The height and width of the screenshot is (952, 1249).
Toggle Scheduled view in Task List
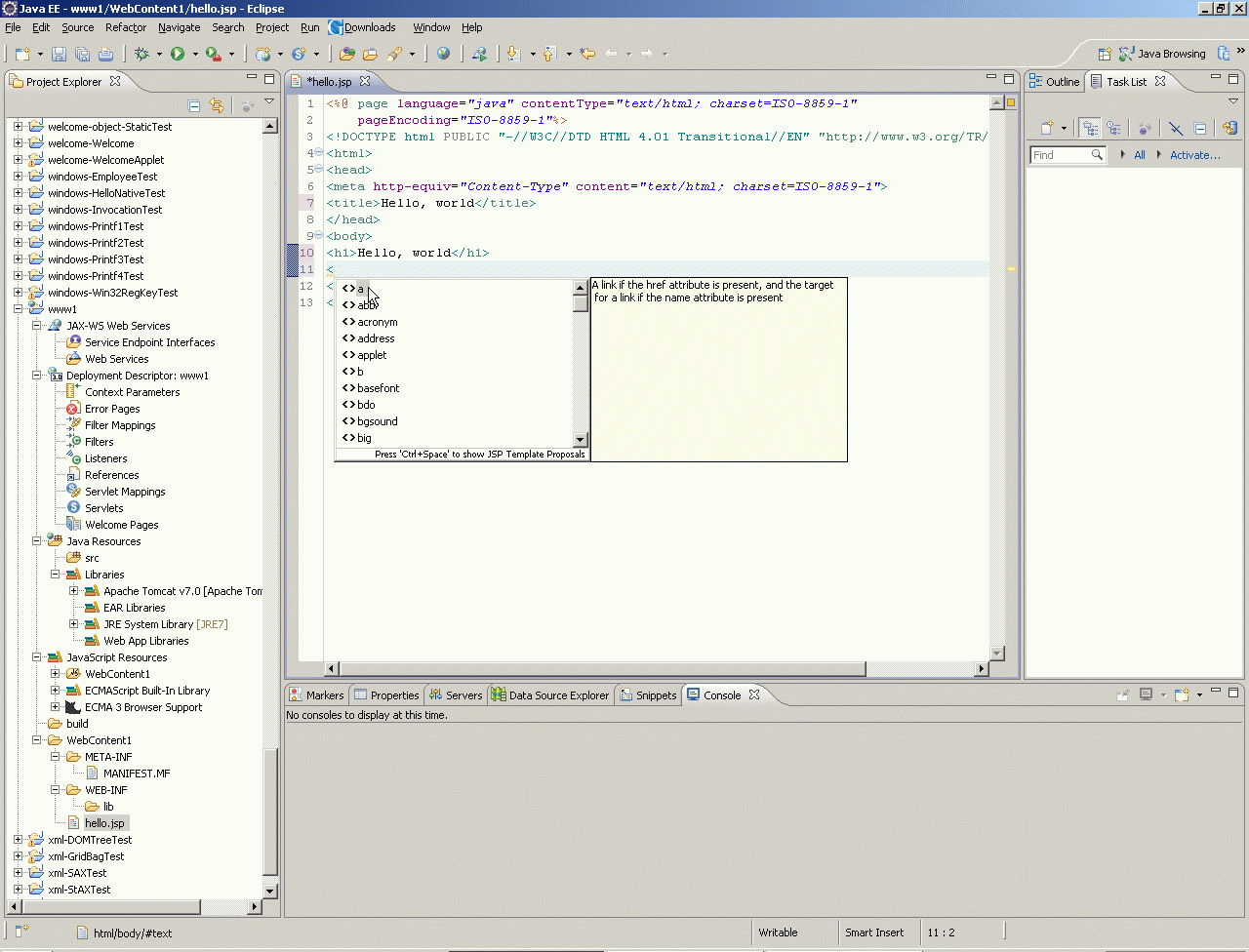point(1113,128)
